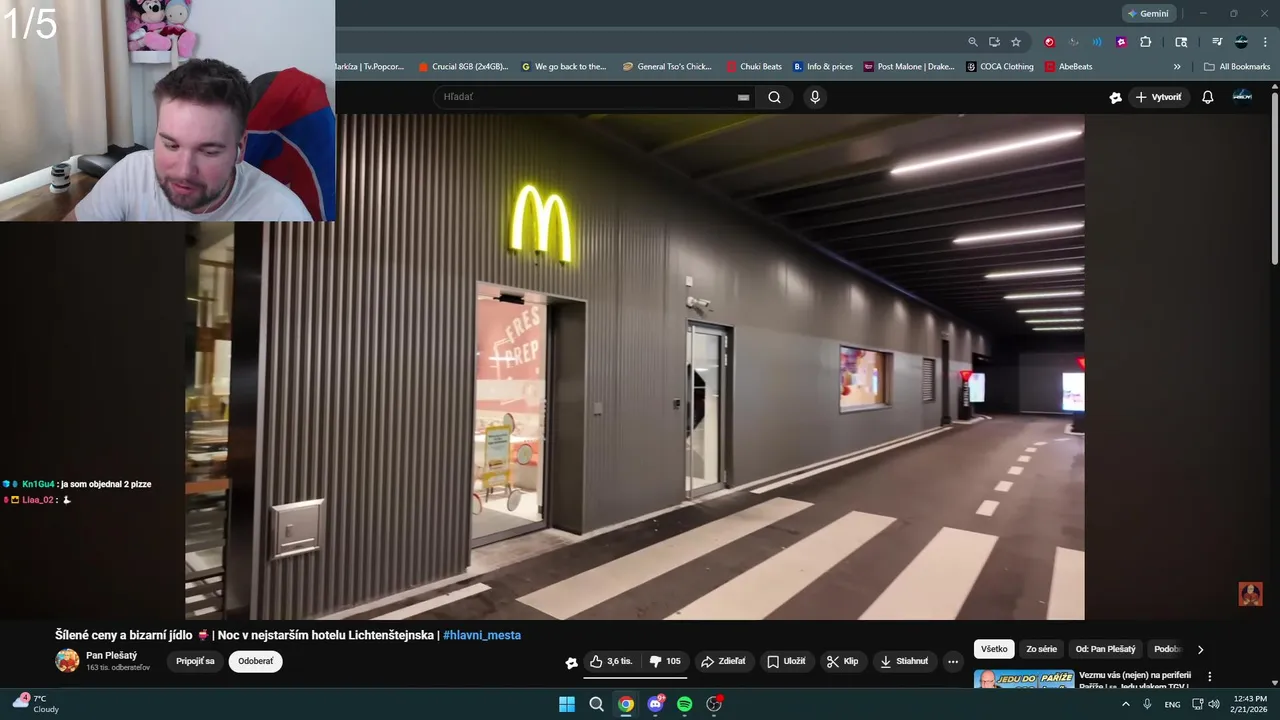Open the weather widget showing 7°C Cloudy

36,704
